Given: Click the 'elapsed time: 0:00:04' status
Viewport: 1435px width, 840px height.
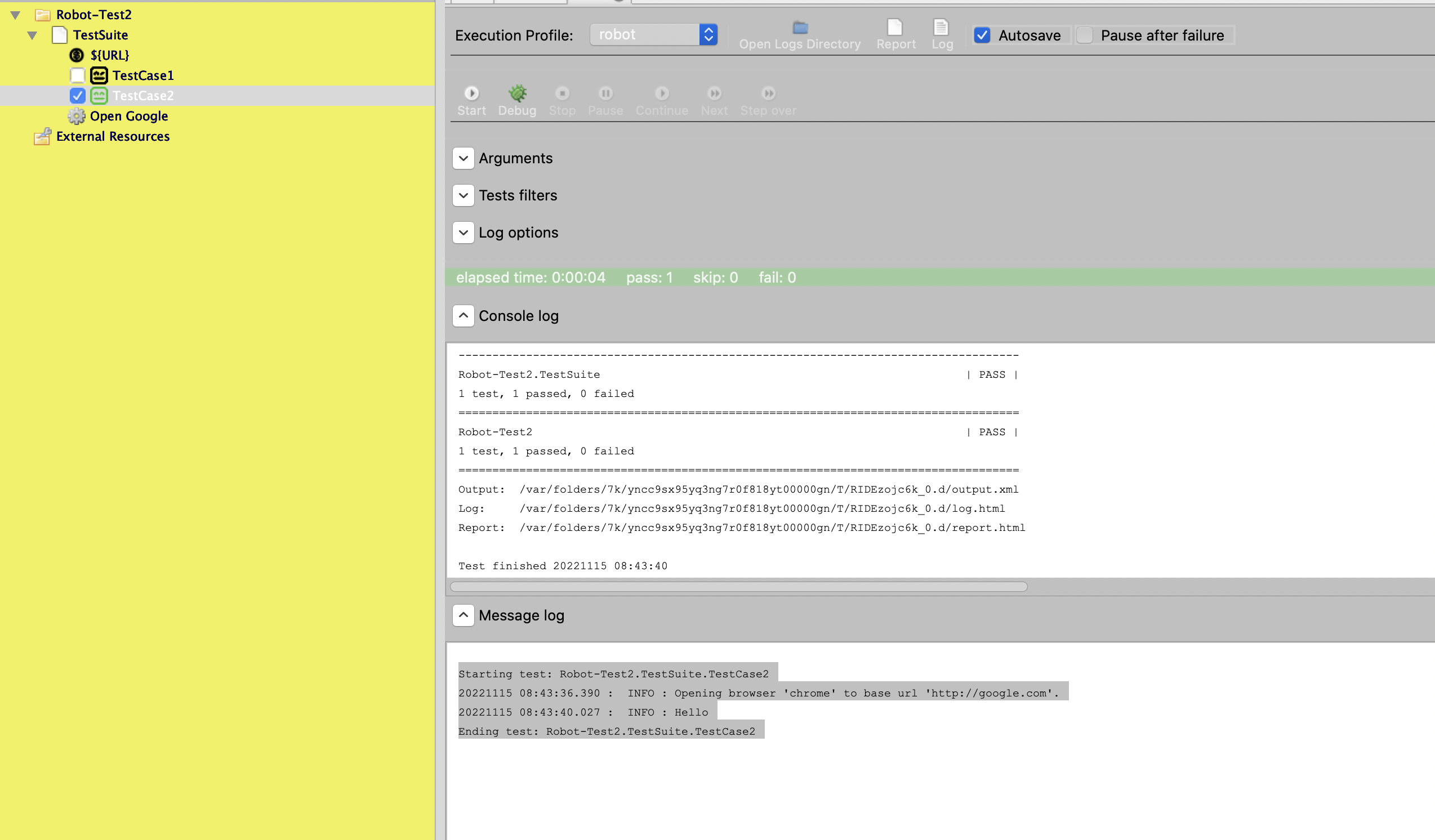Looking at the screenshot, I should pos(531,278).
